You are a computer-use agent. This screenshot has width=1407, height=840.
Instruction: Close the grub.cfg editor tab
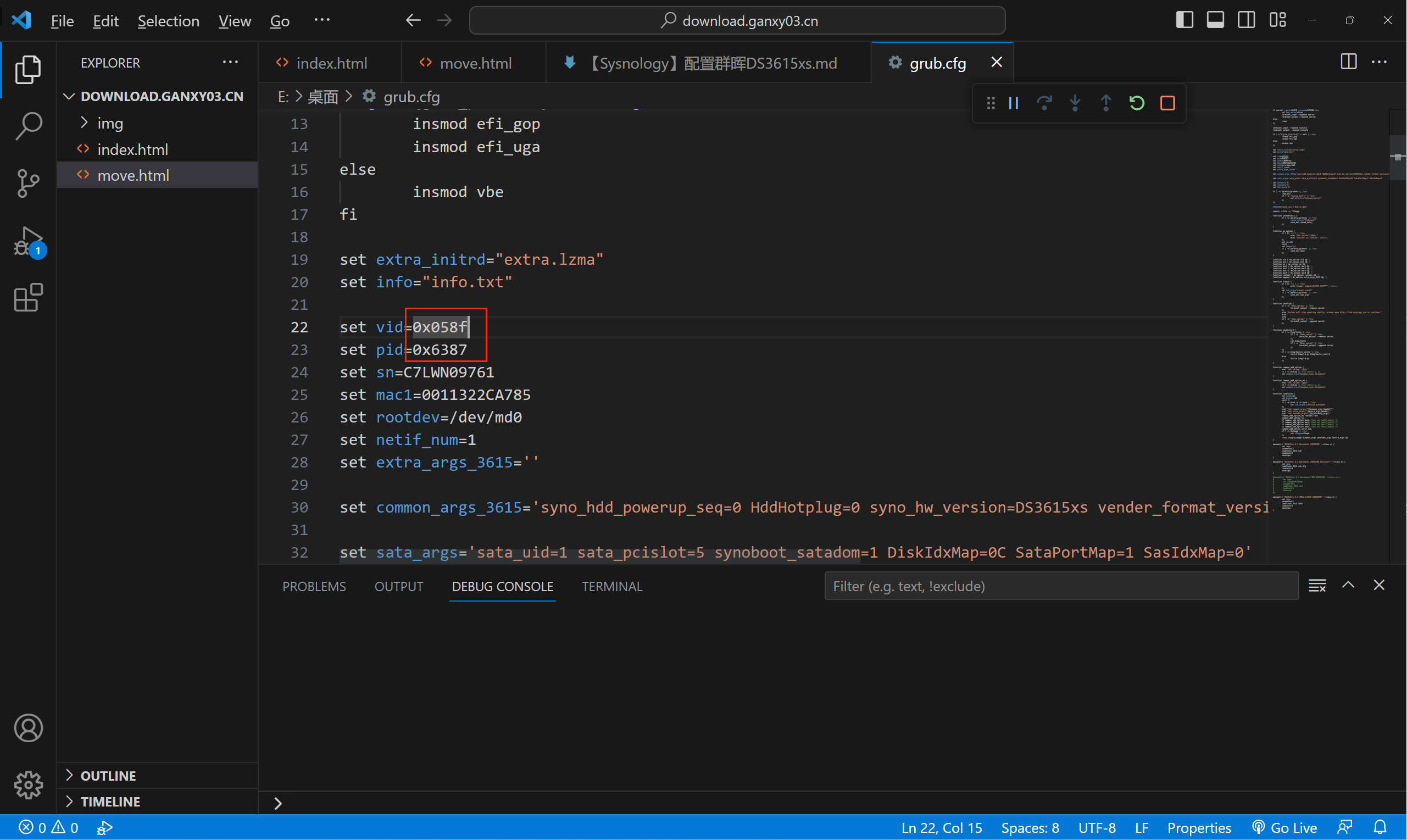997,62
